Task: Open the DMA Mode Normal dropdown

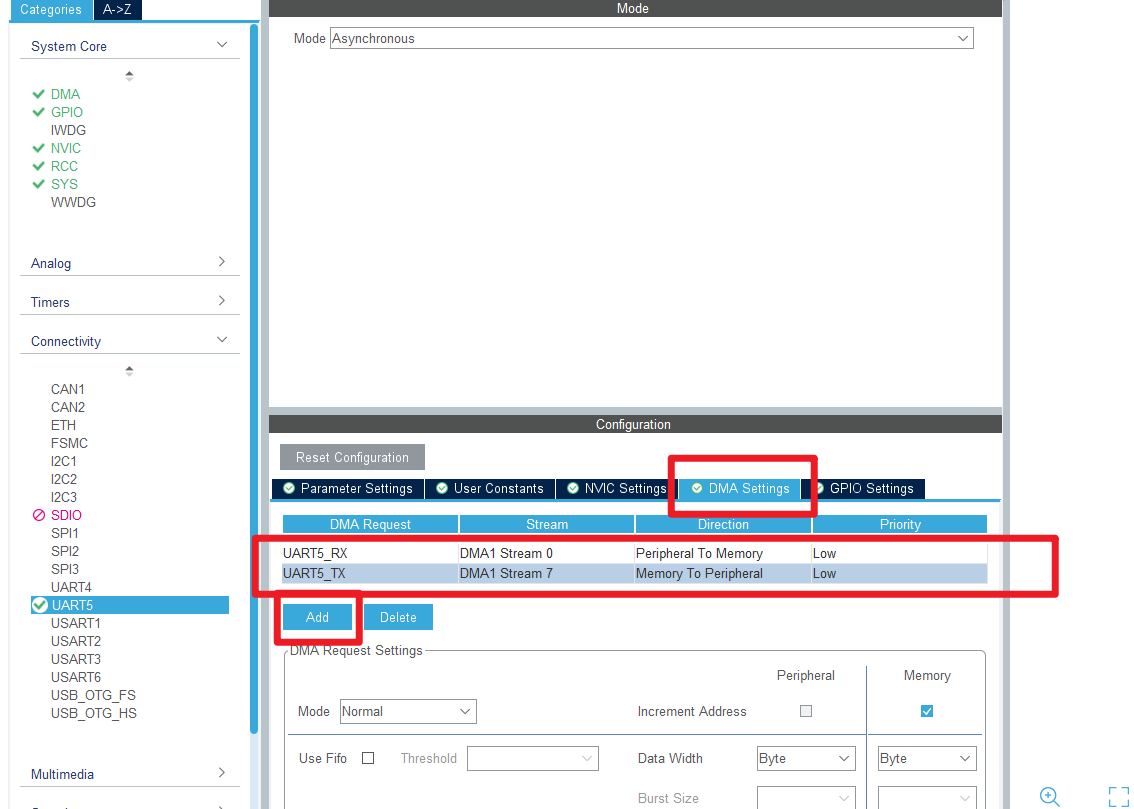Action: tap(408, 711)
